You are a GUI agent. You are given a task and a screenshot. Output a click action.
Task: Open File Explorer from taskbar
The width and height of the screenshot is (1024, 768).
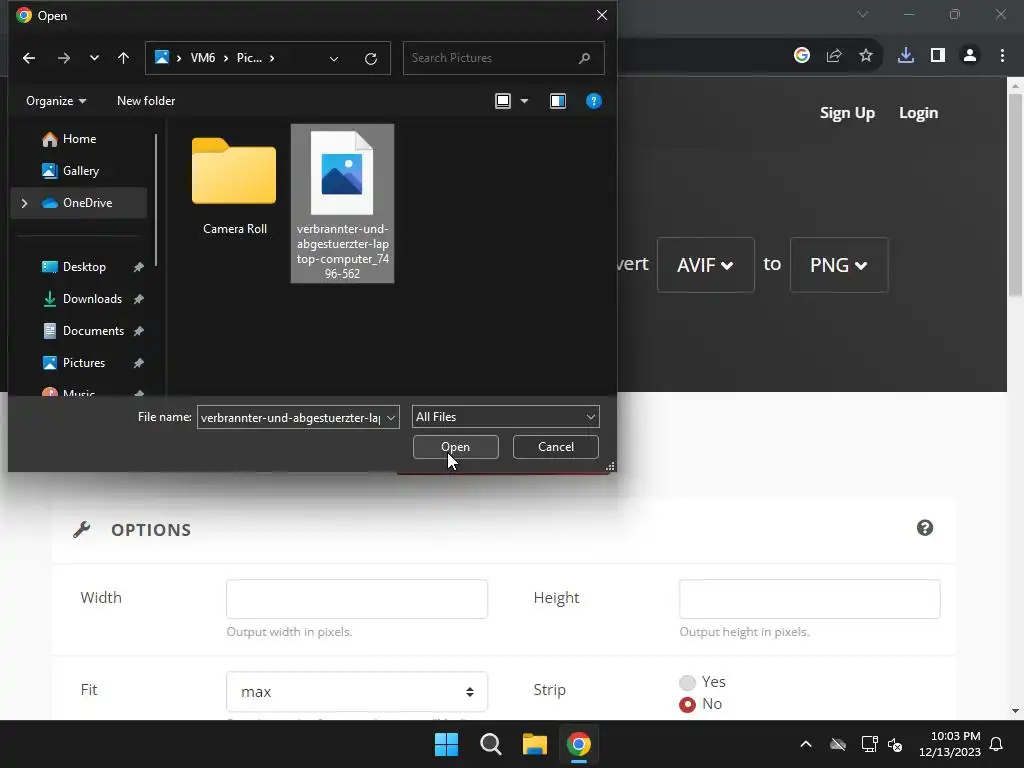click(x=535, y=744)
